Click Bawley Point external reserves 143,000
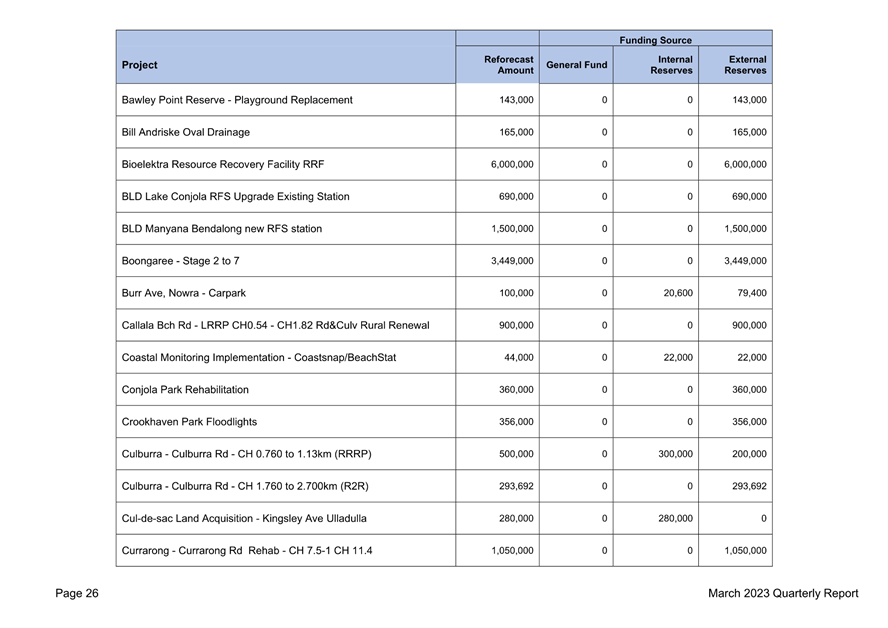888x628 pixels. tap(749, 100)
